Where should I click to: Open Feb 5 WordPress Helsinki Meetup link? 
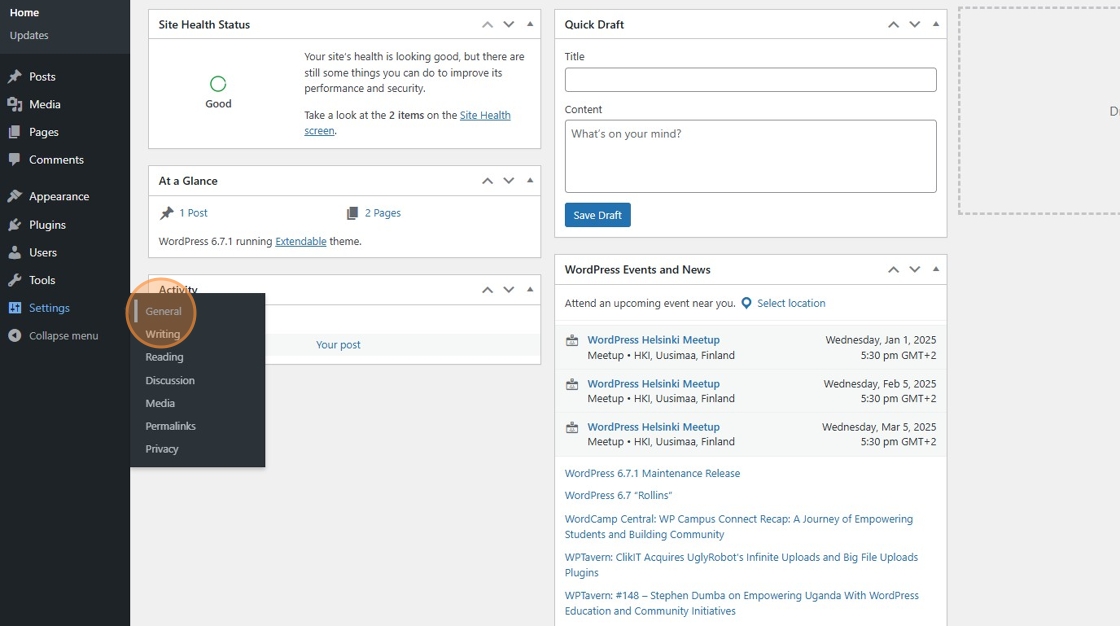coord(654,384)
